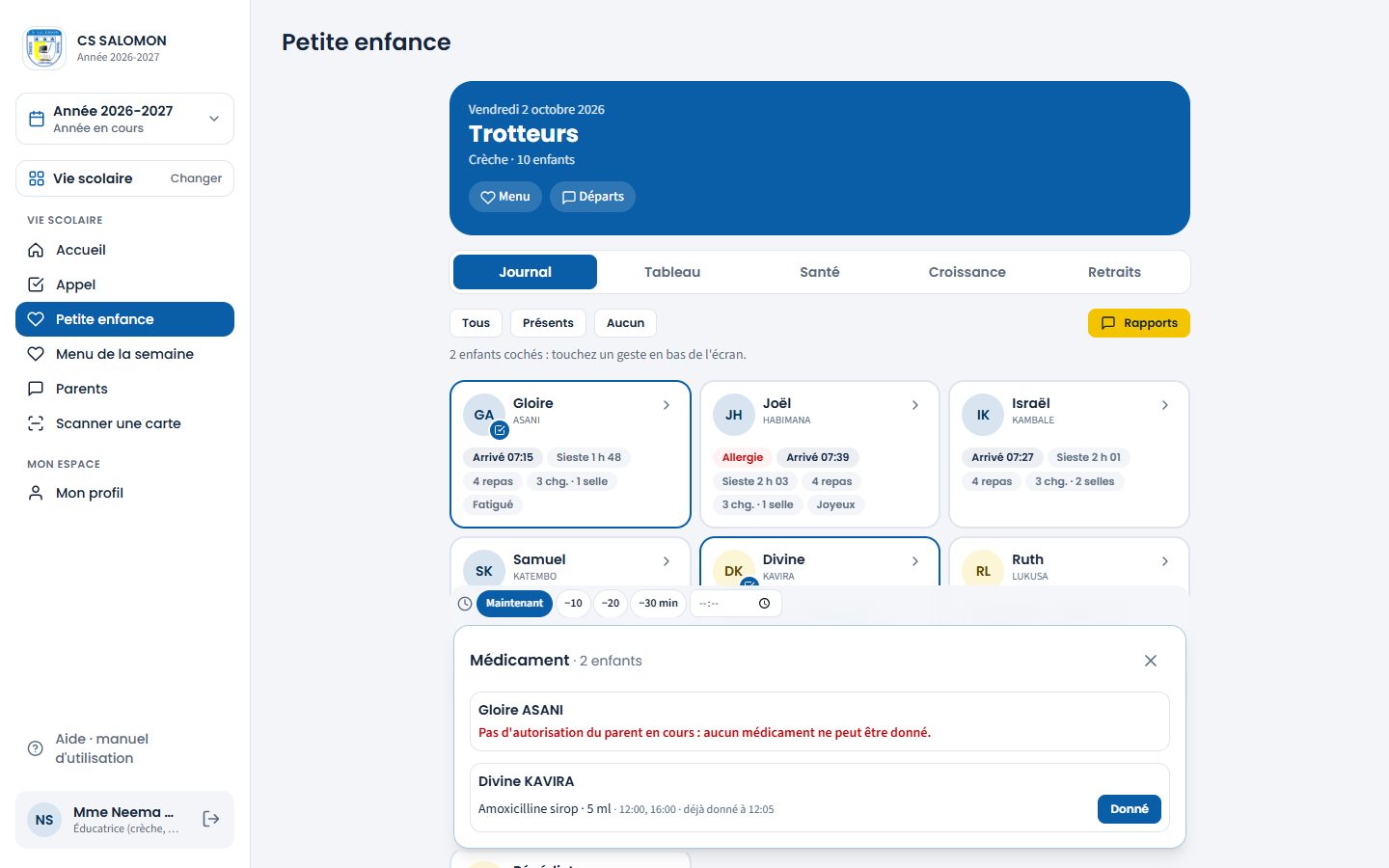Open Ruth LUKUSA details chevron

1165,561
